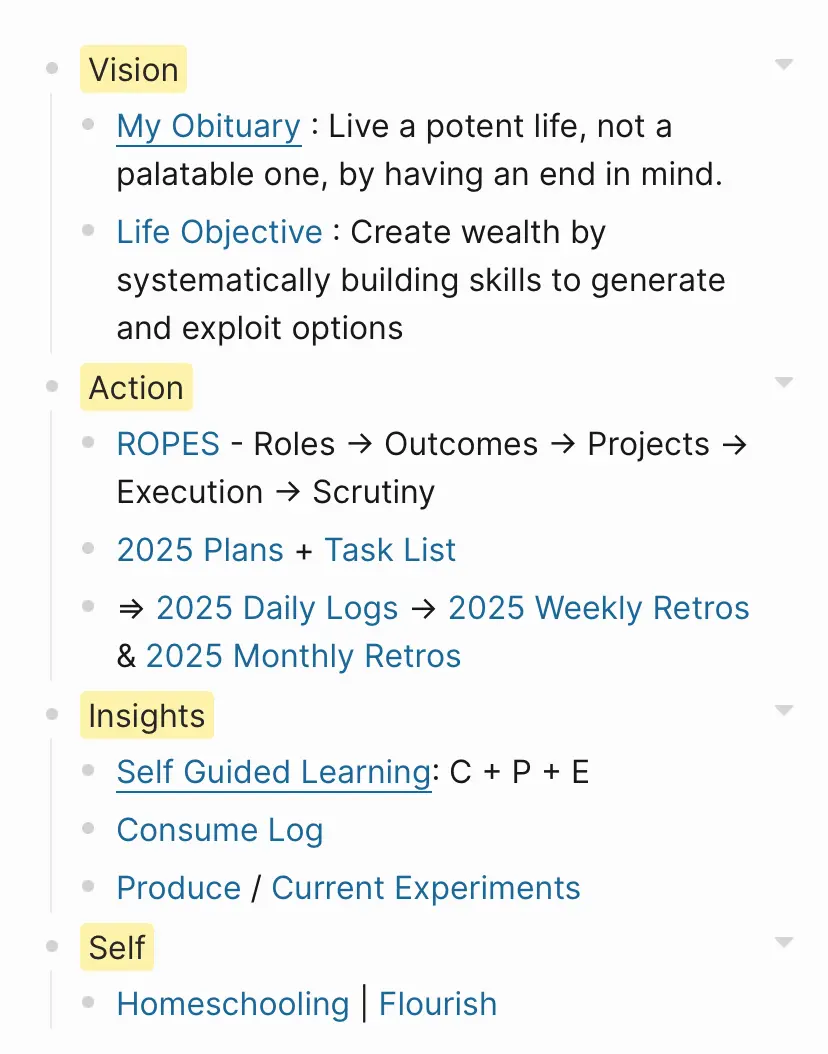Go to the Flourish link
The height and width of the screenshot is (1054, 828).
[438, 1005]
